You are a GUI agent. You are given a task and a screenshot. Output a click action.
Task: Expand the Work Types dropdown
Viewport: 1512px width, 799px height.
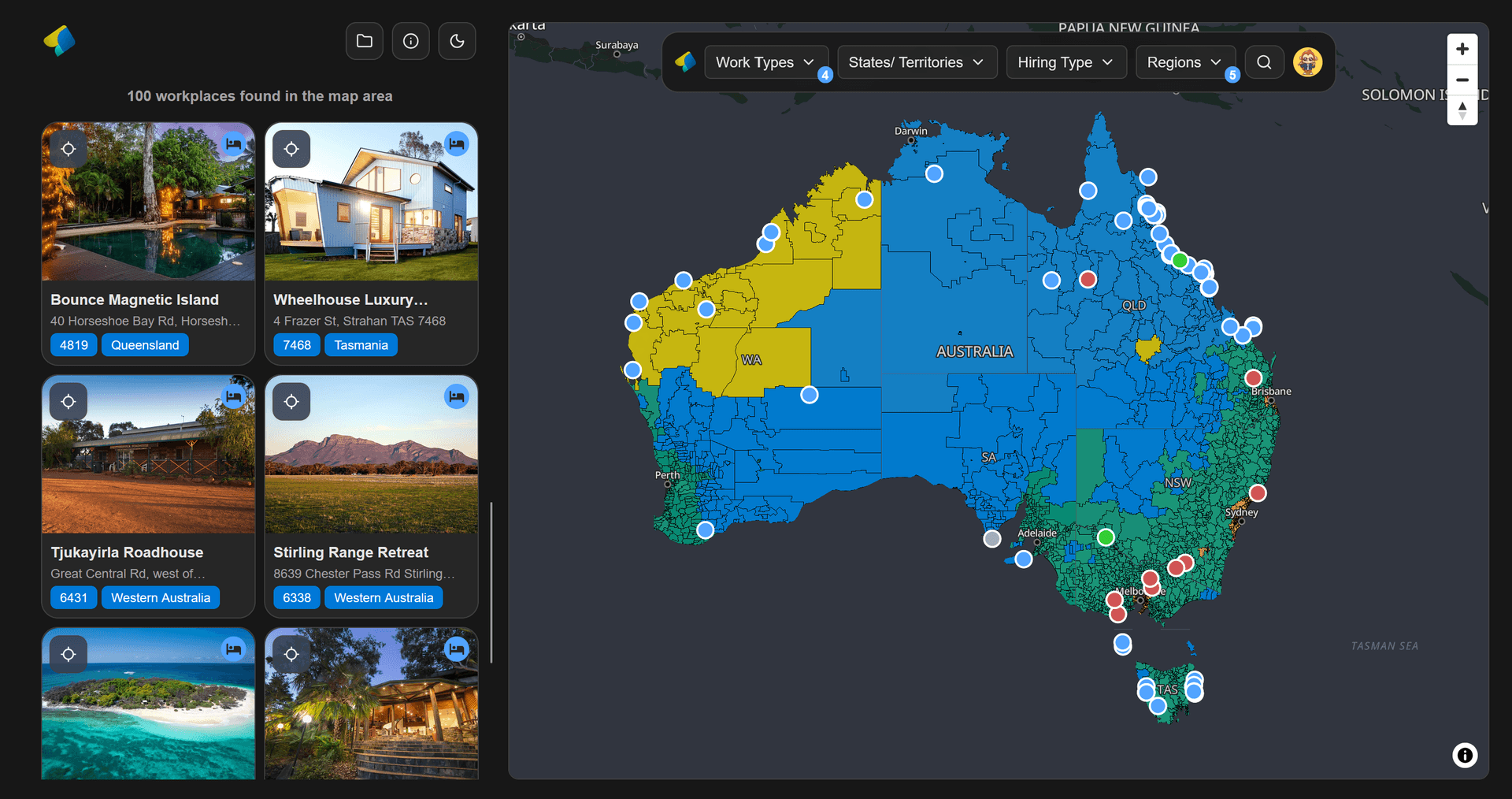(x=765, y=62)
